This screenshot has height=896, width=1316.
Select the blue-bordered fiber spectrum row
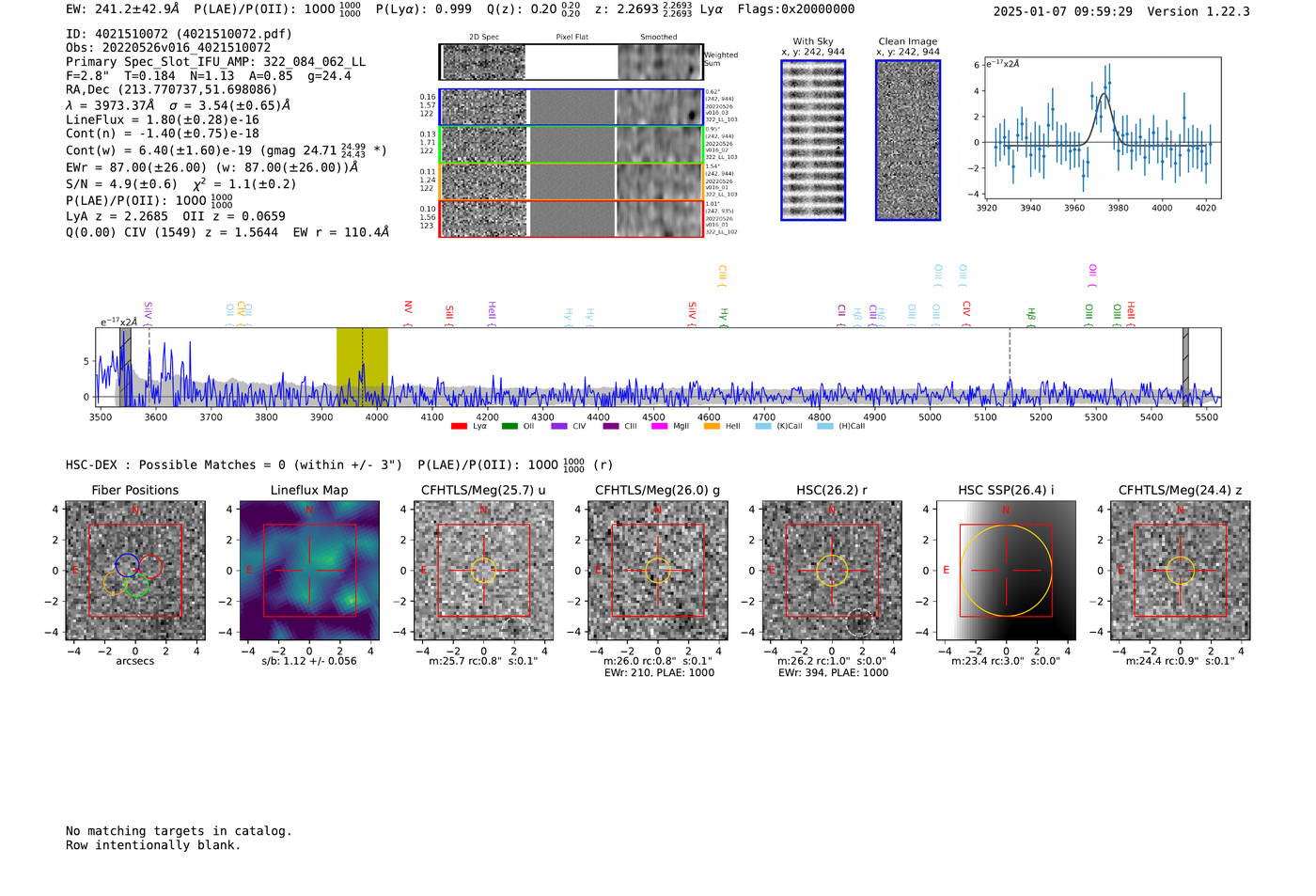(572, 107)
